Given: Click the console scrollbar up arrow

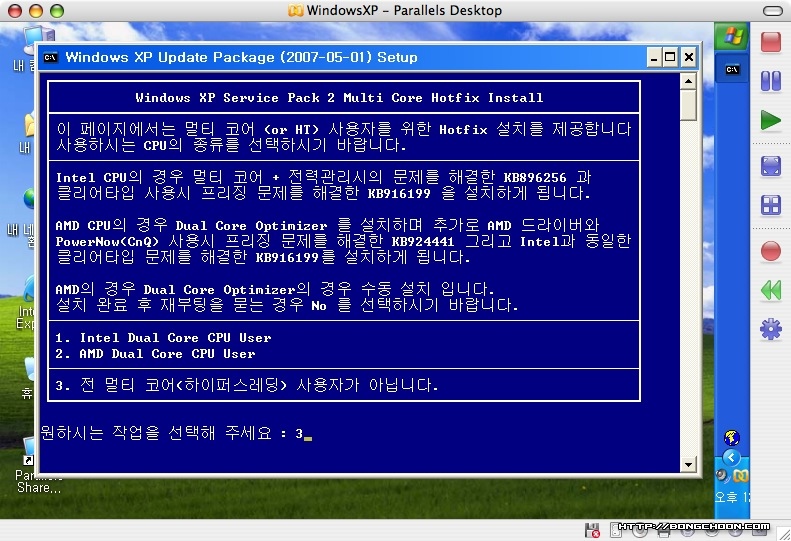Looking at the screenshot, I should 688,81.
